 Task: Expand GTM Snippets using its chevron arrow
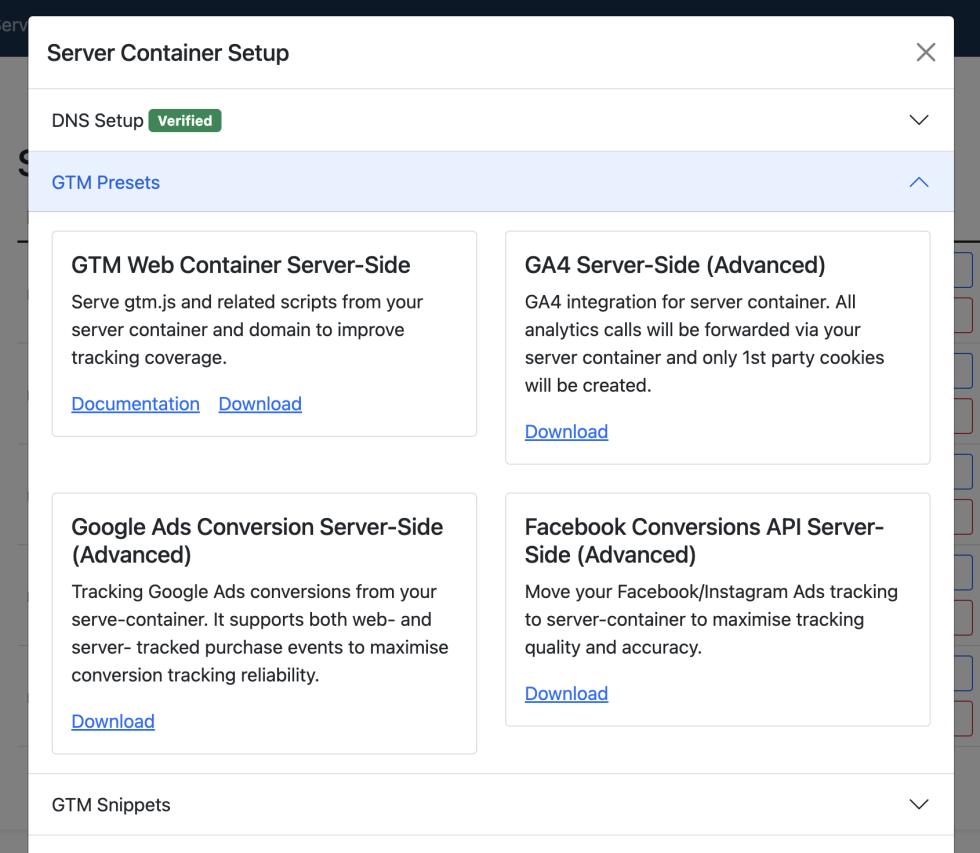tap(919, 804)
